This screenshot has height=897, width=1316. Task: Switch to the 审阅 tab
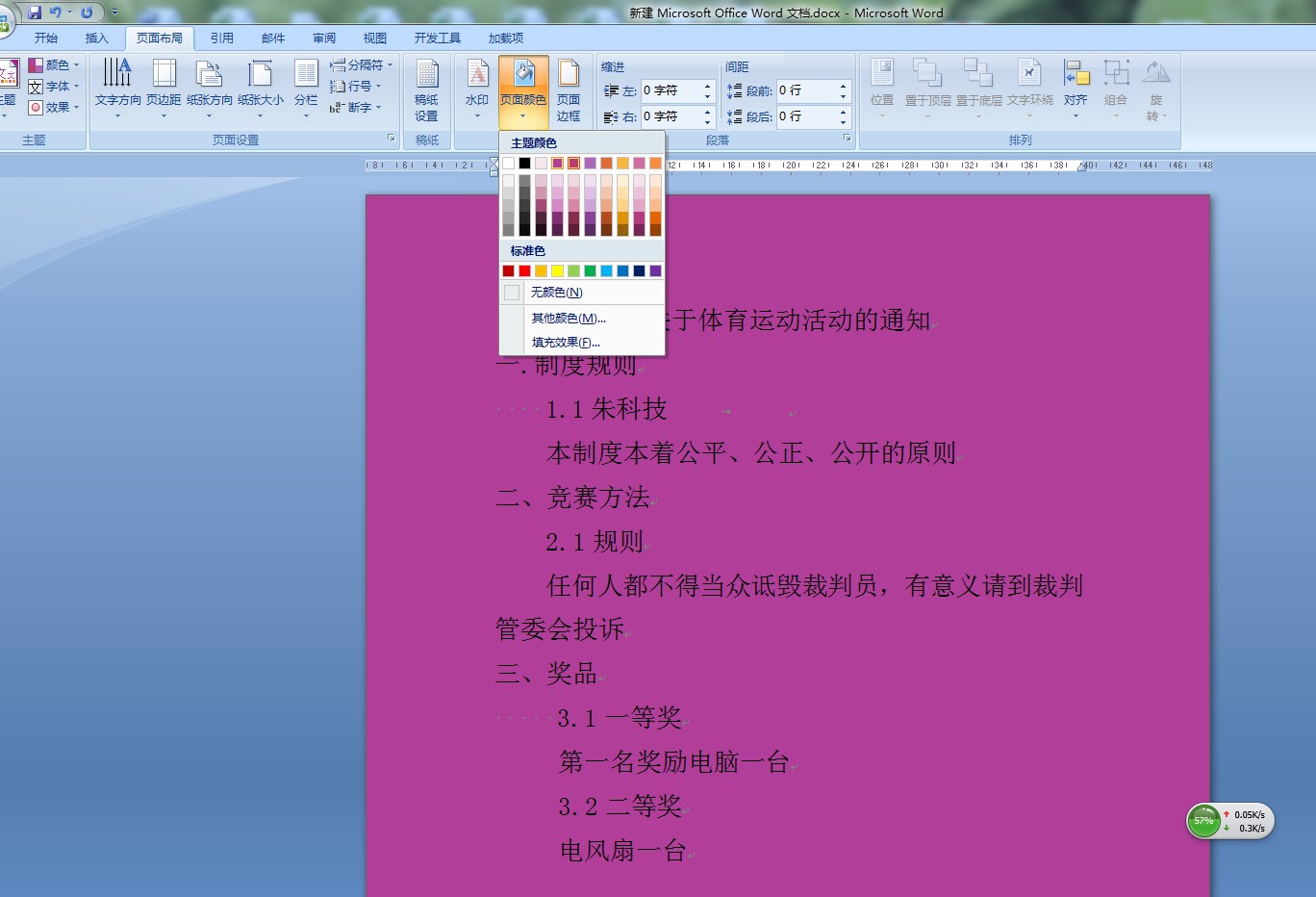pyautogui.click(x=324, y=38)
